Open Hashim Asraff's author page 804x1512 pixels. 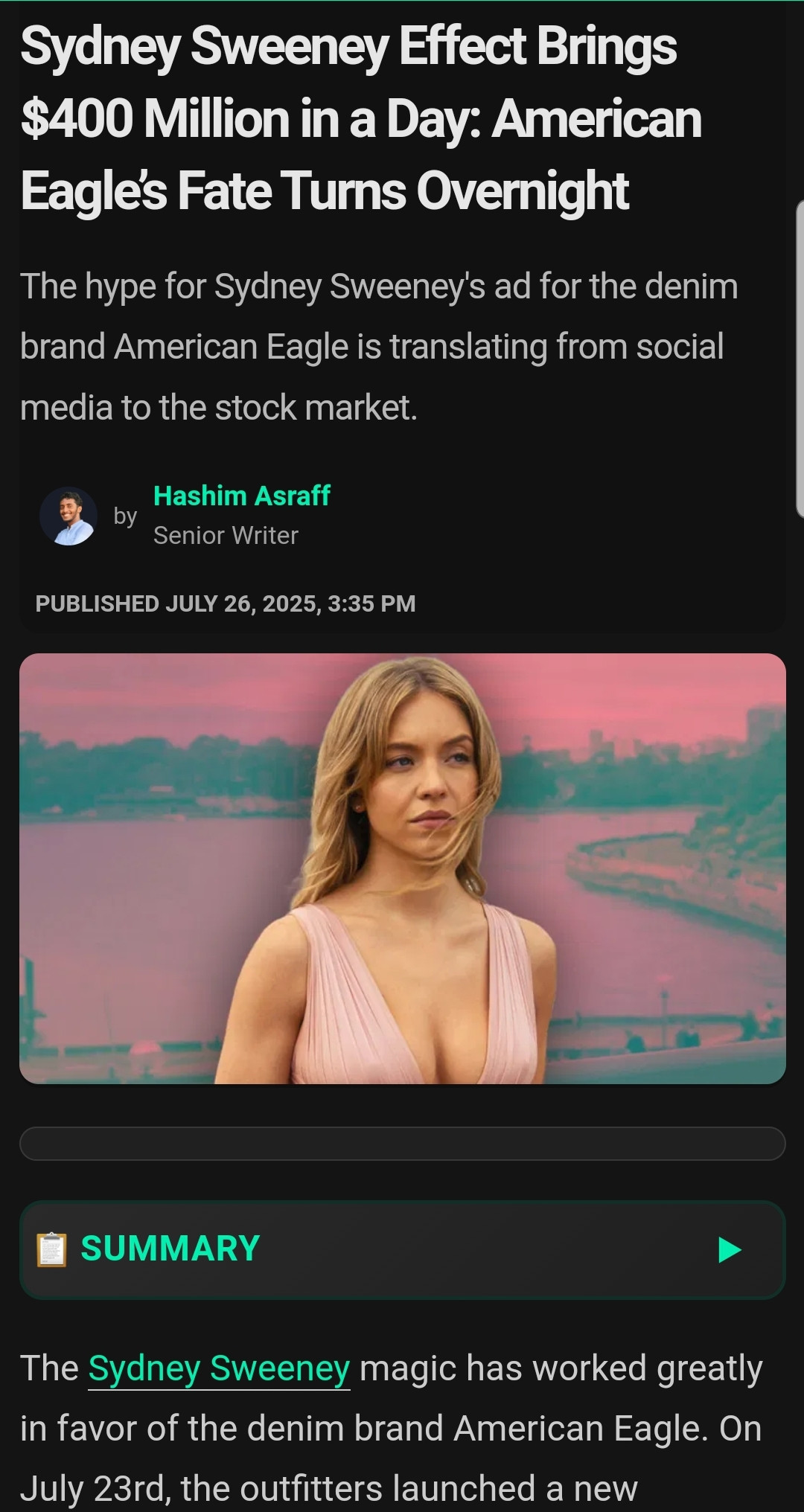[x=241, y=496]
